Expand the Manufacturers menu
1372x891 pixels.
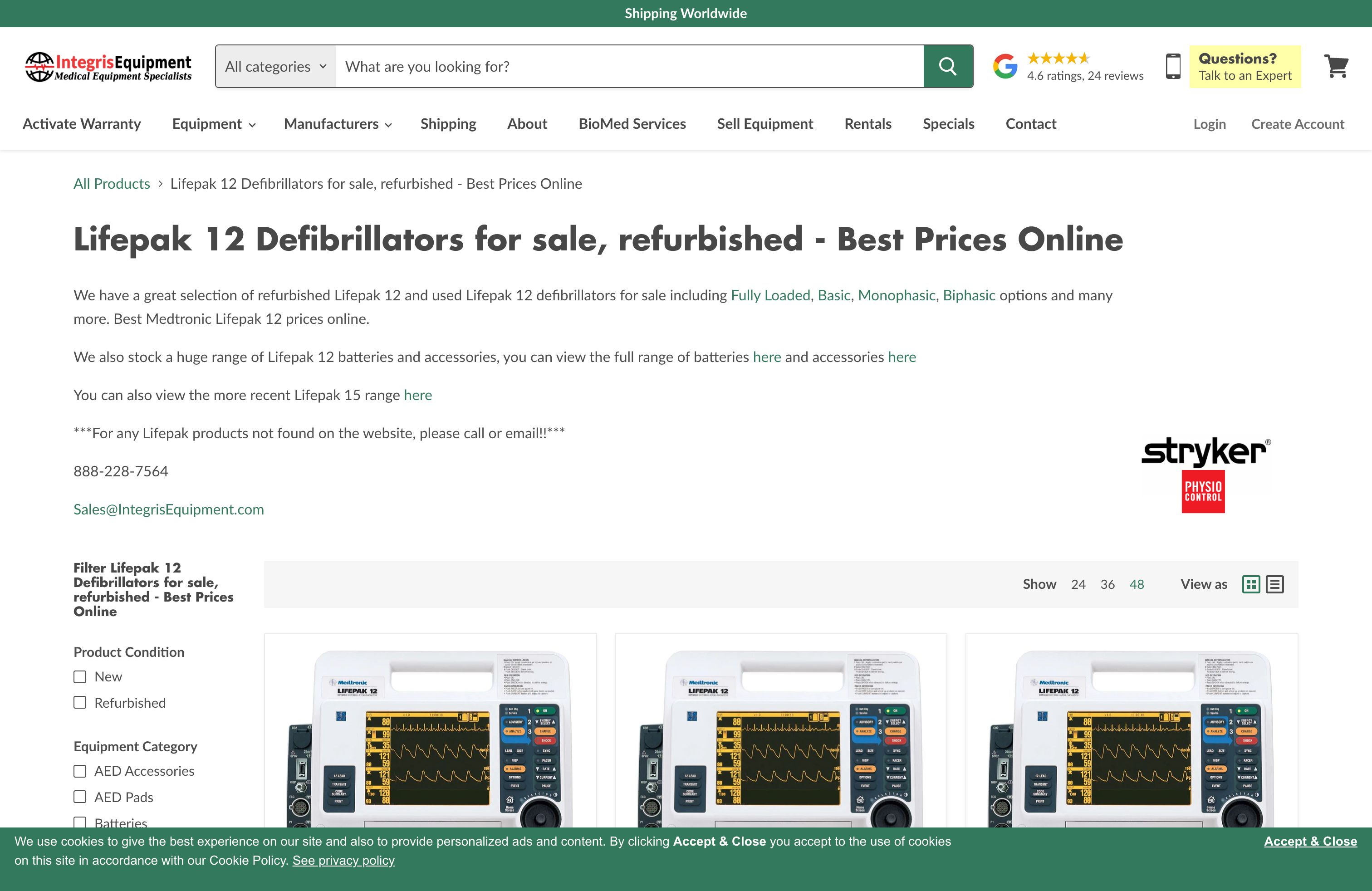click(337, 124)
